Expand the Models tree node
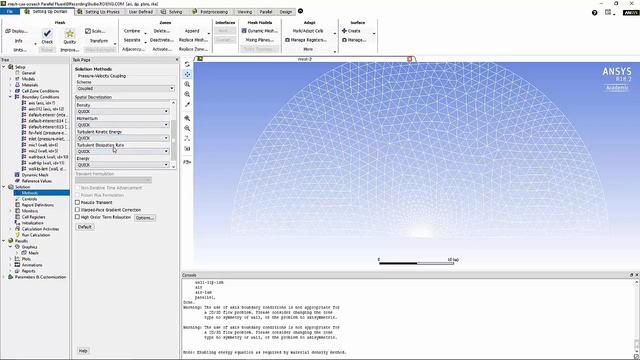Image resolution: width=640 pixels, height=360 pixels. pyautogui.click(x=10, y=79)
